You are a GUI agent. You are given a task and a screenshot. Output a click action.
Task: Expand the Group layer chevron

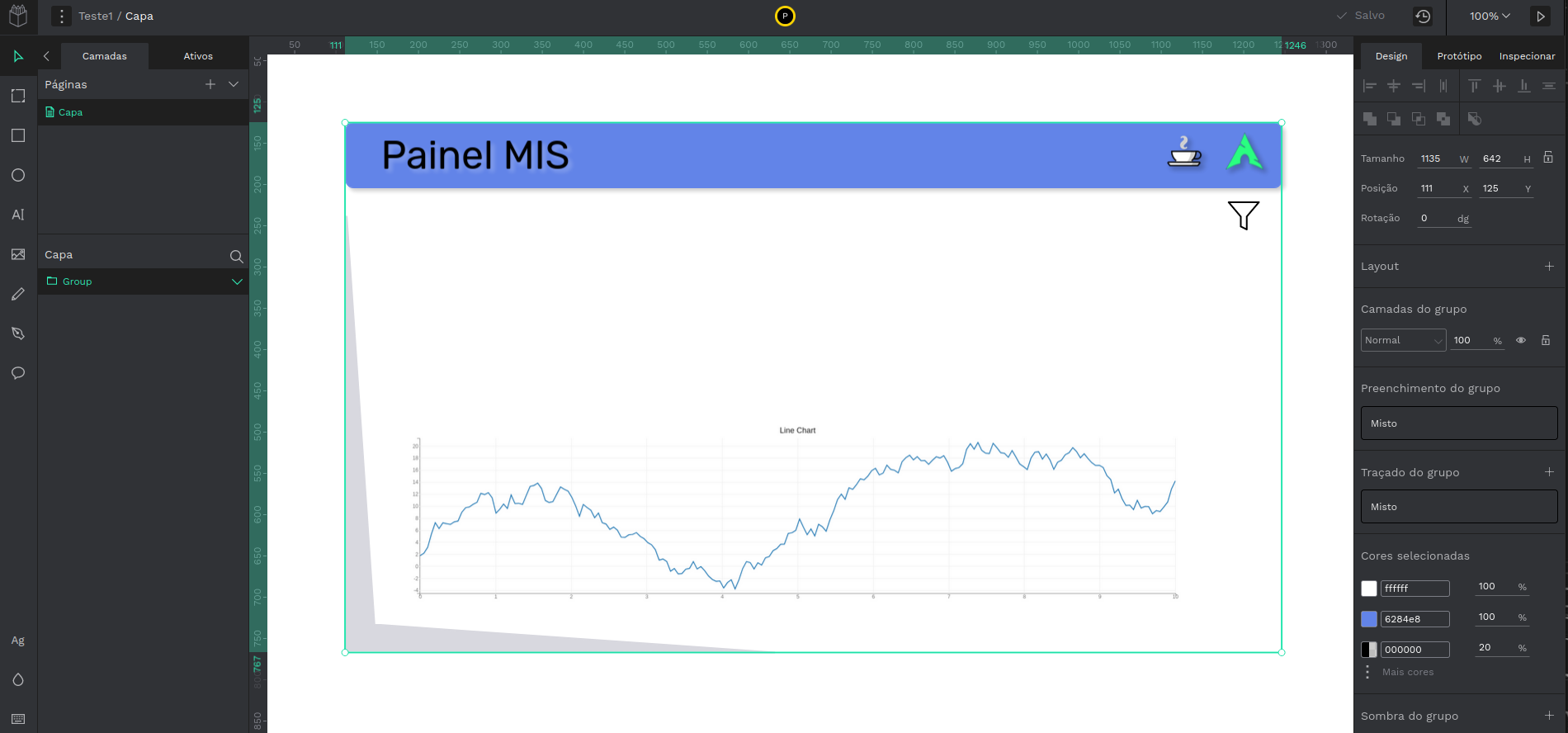237,281
